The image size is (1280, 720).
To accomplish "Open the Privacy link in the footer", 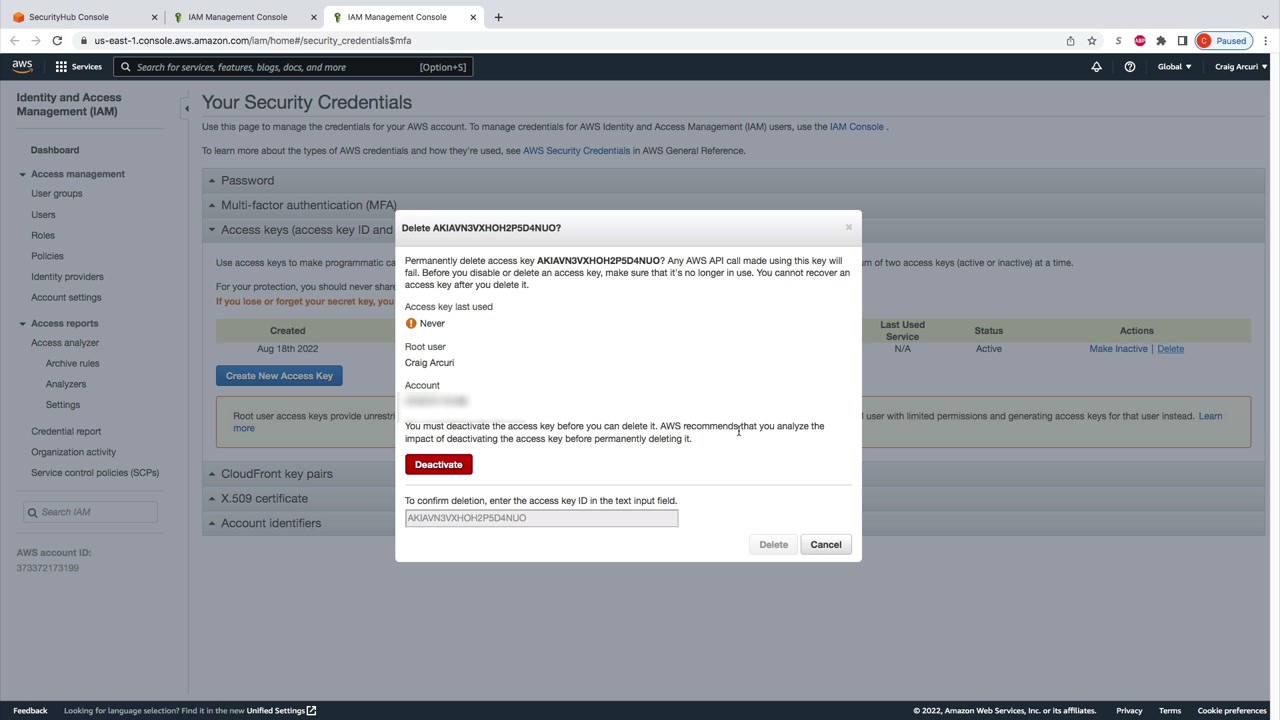I will coord(1129,711).
